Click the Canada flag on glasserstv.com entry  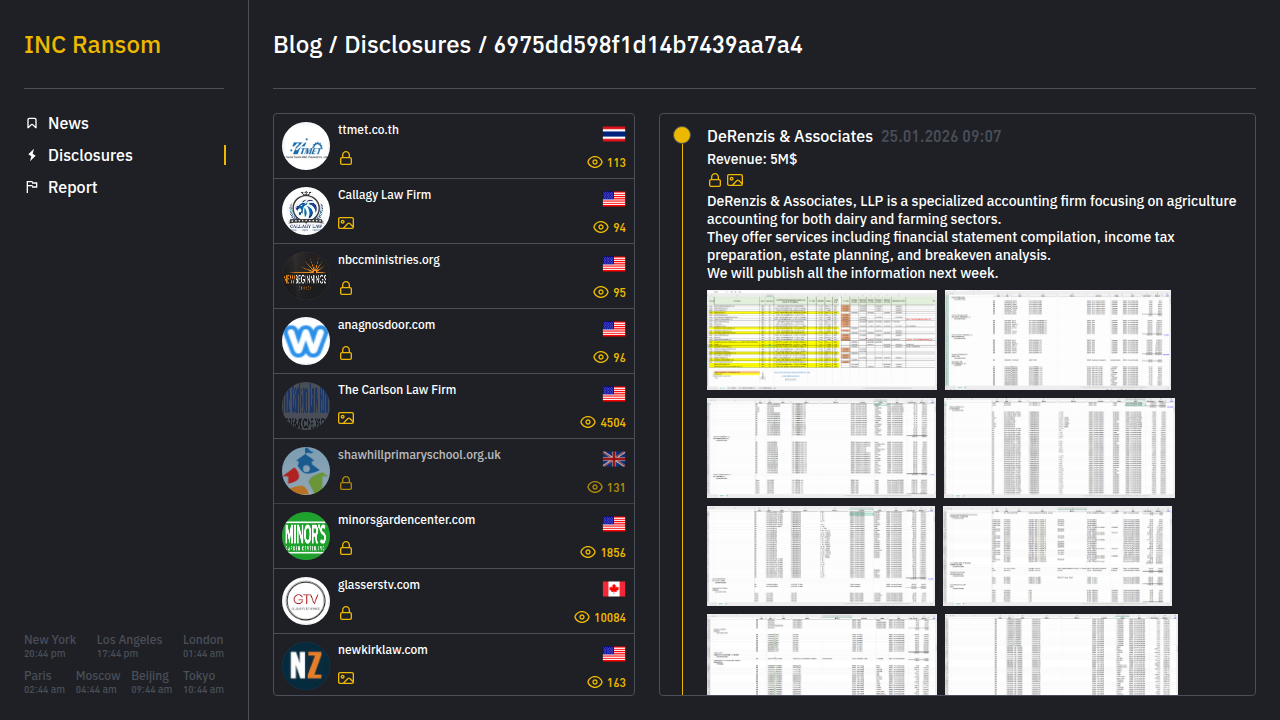click(614, 589)
